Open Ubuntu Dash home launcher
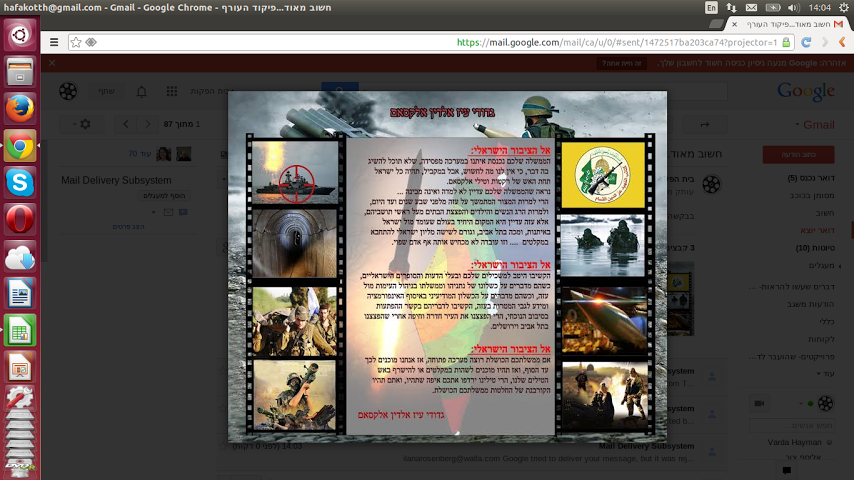Viewport: 854px width, 480px height. [20, 35]
